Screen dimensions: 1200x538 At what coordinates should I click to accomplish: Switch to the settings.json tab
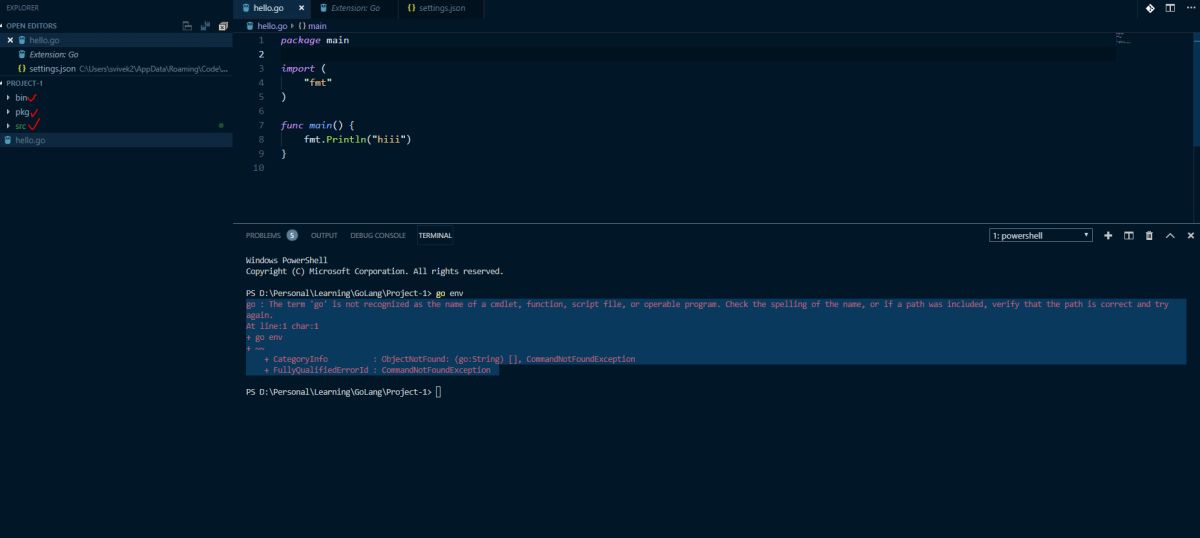(x=441, y=8)
